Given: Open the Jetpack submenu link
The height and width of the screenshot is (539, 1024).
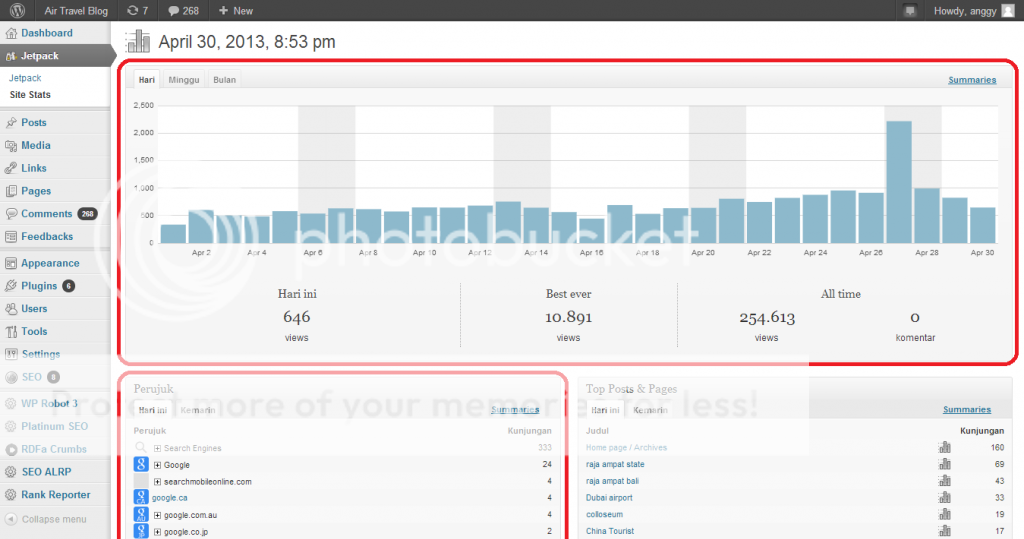Looking at the screenshot, I should tap(25, 78).
